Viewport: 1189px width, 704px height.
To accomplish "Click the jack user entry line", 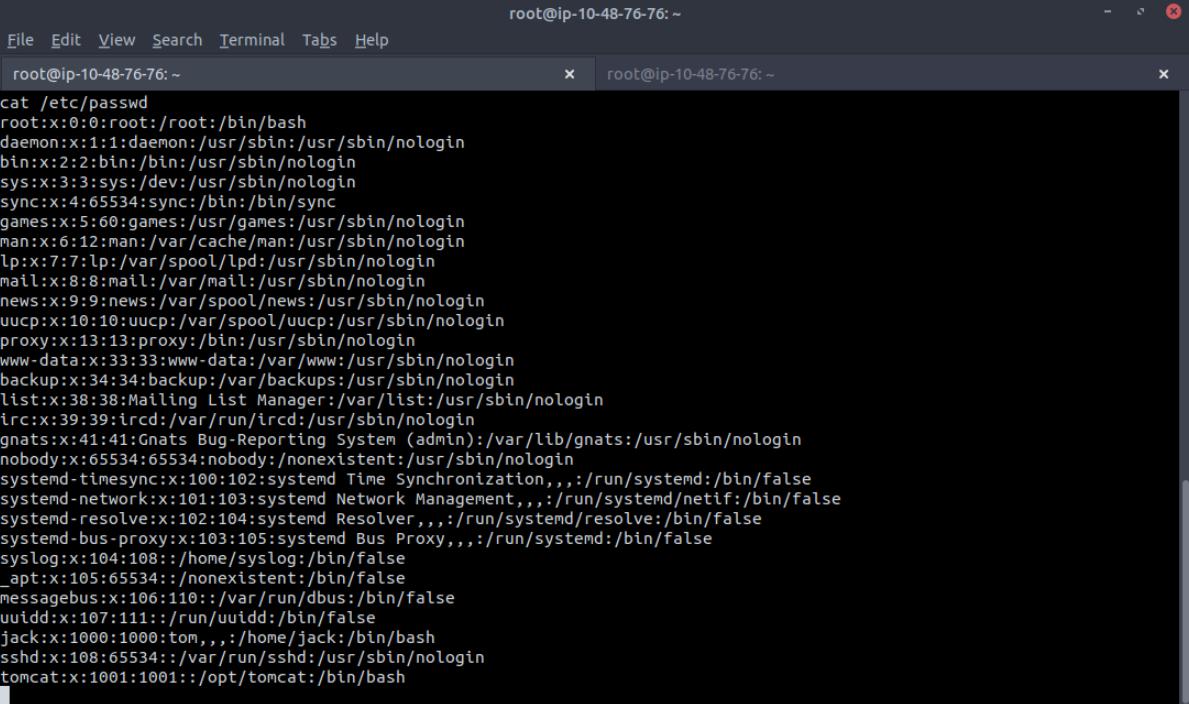I will coord(217,637).
